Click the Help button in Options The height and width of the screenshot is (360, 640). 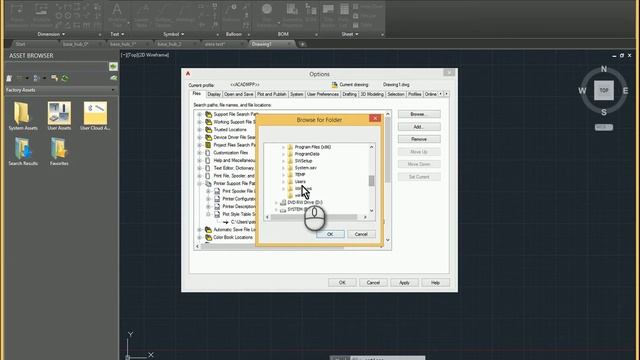point(435,282)
